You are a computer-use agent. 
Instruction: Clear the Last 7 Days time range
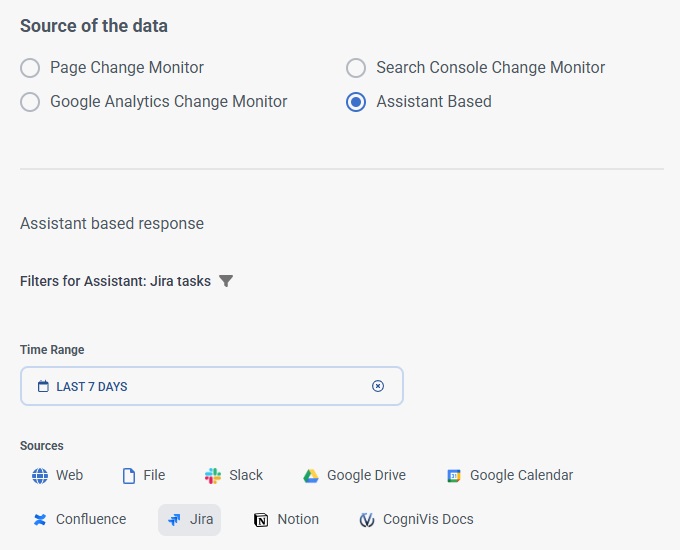click(x=378, y=386)
